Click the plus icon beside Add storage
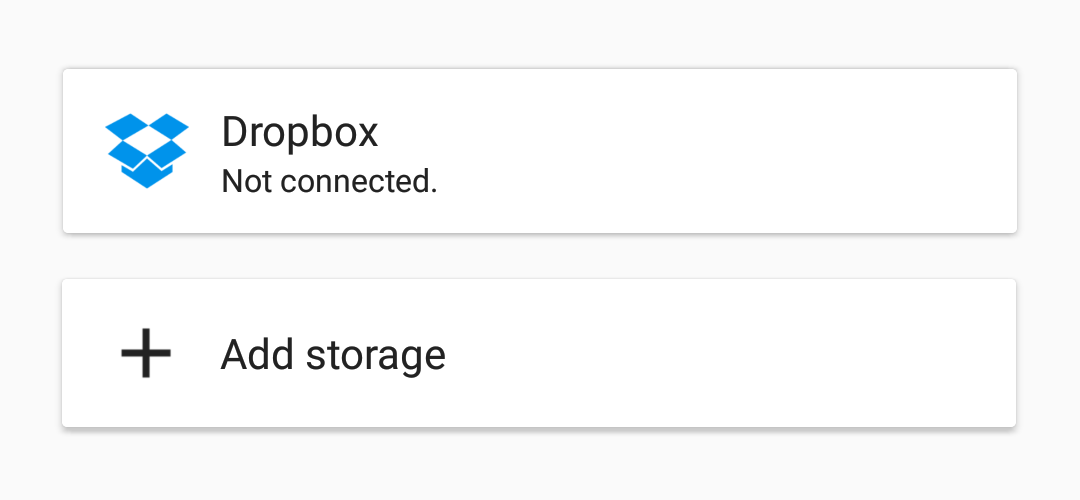The width and height of the screenshot is (1080, 500). tap(146, 353)
